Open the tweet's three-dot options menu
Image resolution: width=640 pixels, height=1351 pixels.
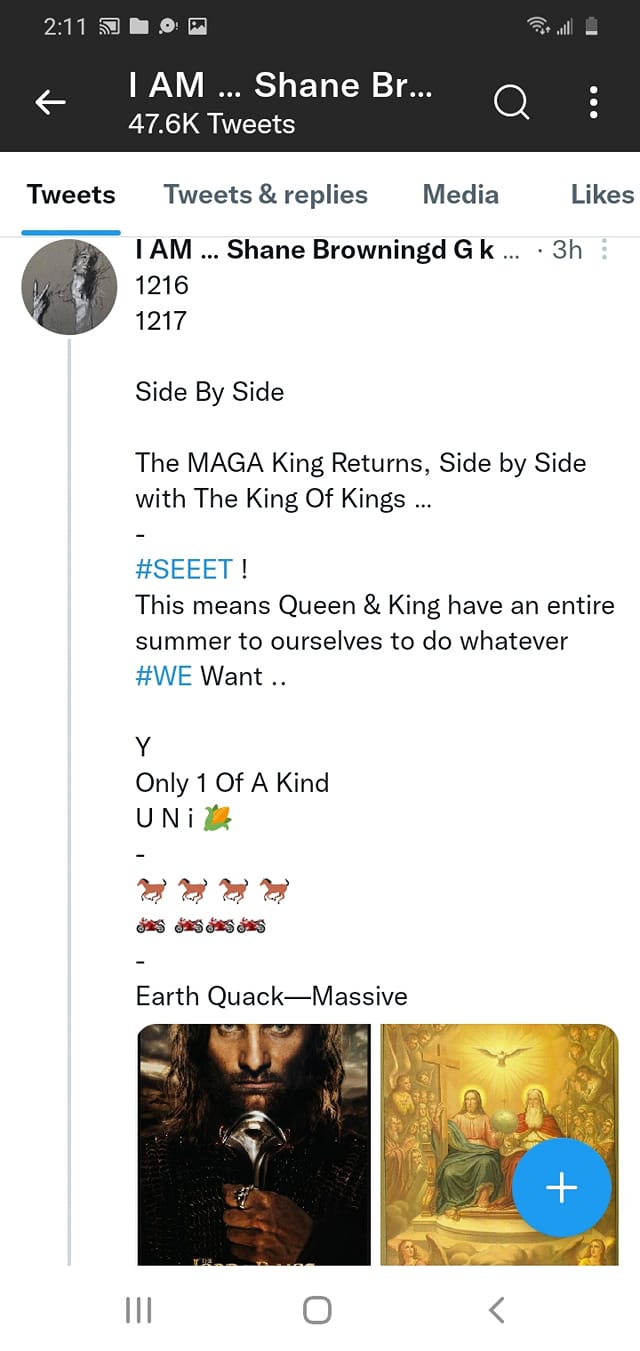(604, 250)
